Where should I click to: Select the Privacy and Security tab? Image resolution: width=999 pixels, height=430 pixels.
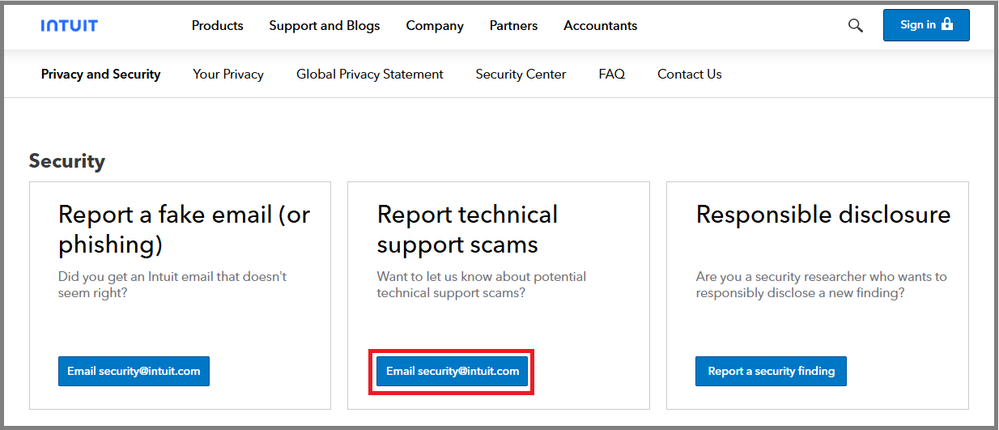(100, 74)
